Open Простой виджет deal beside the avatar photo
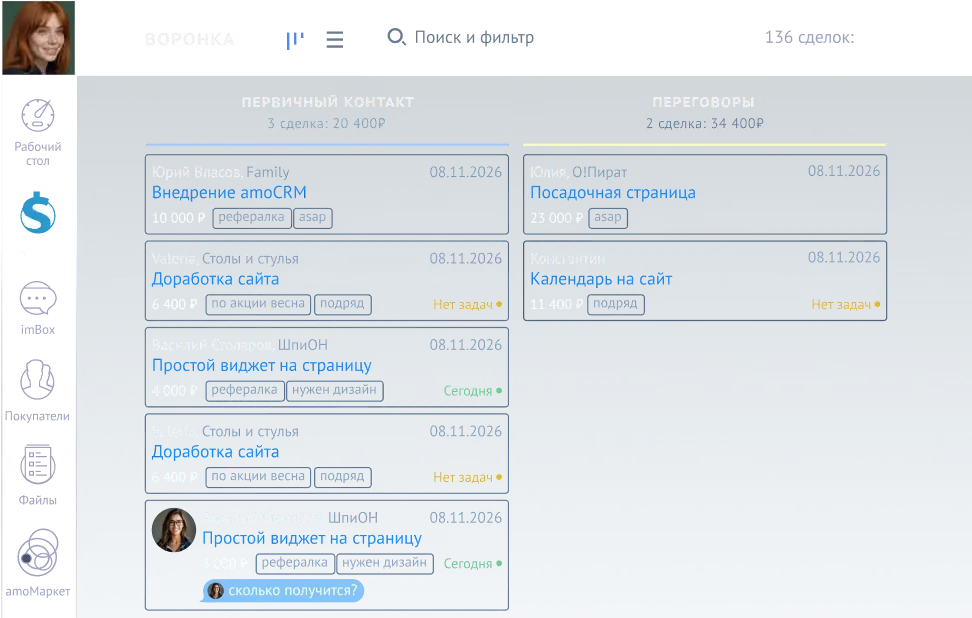 click(312, 538)
